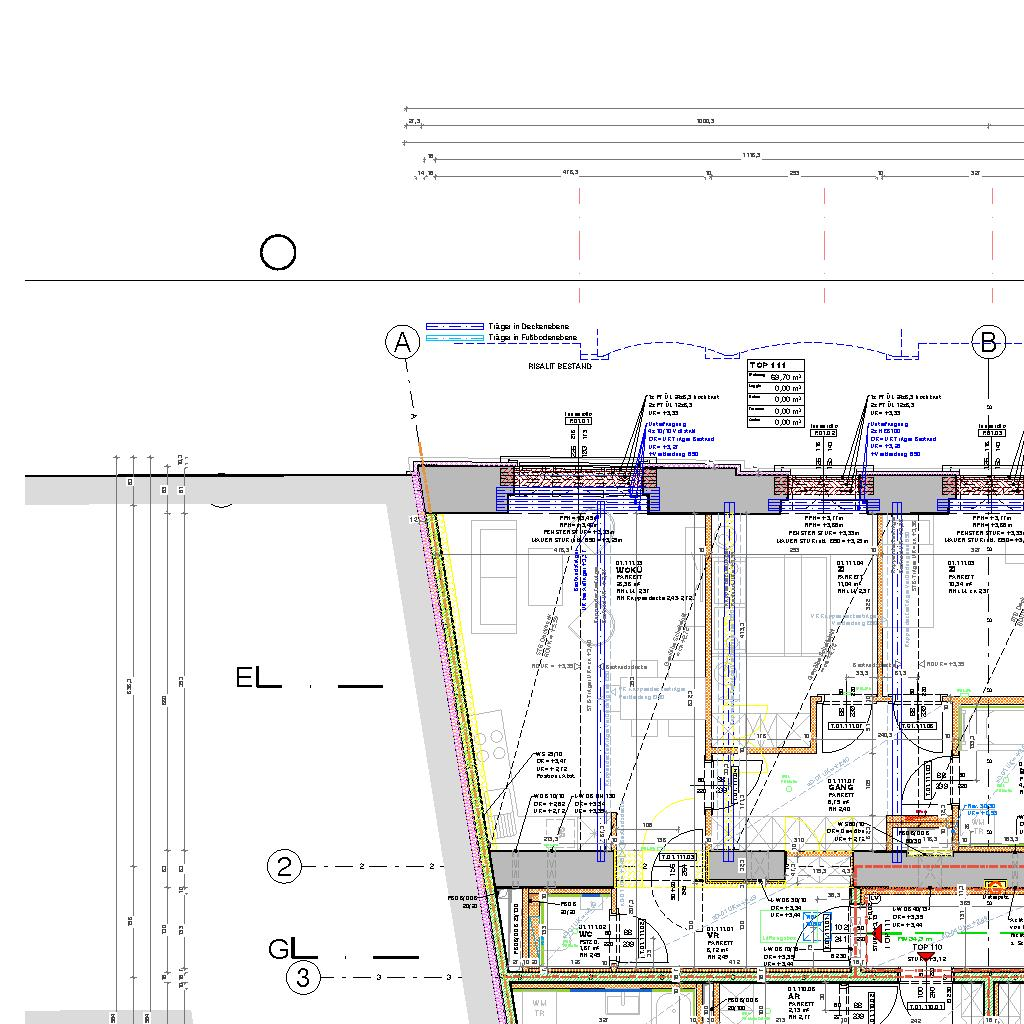Image resolution: width=1024 pixels, height=1024 pixels.
Task: Click window tag F.01.01
Action: click(578, 421)
